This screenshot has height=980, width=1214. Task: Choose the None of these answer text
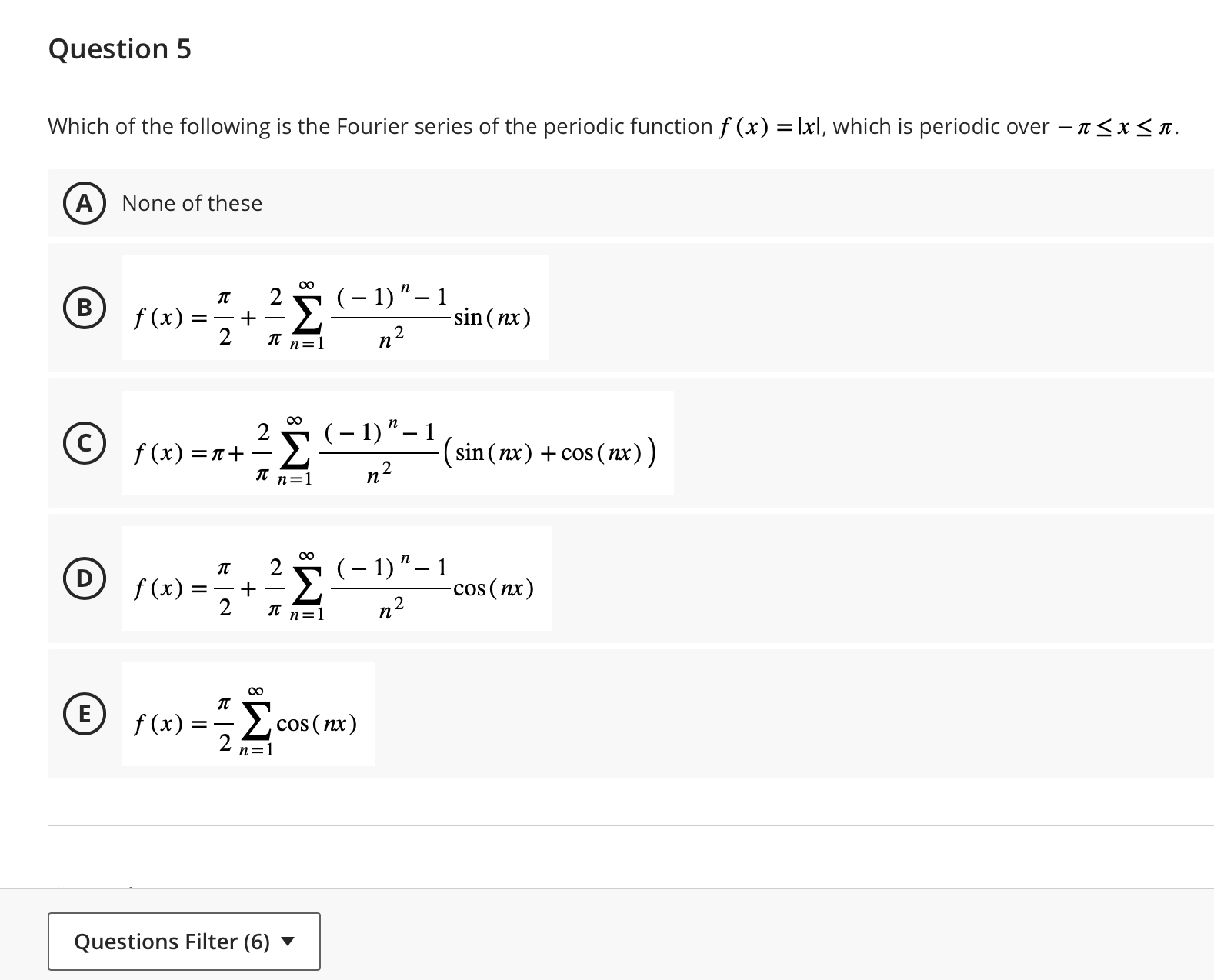click(191, 203)
